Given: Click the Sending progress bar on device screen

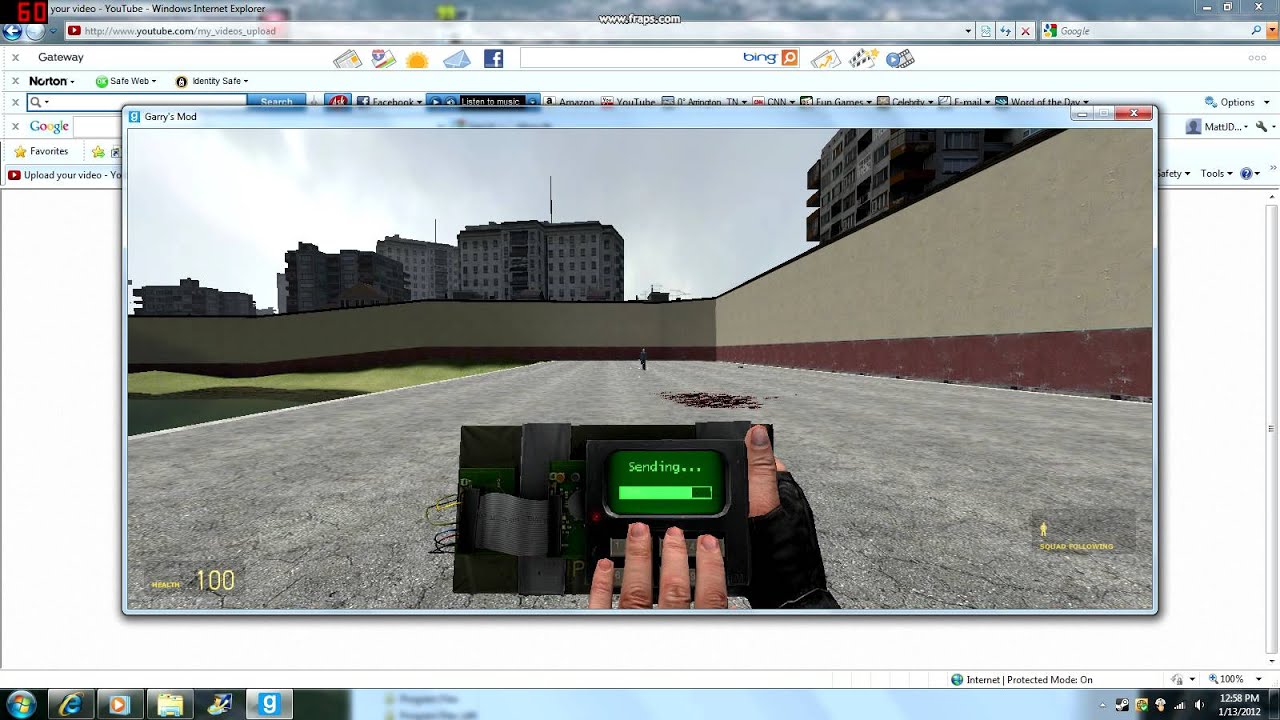Looking at the screenshot, I should [x=665, y=492].
